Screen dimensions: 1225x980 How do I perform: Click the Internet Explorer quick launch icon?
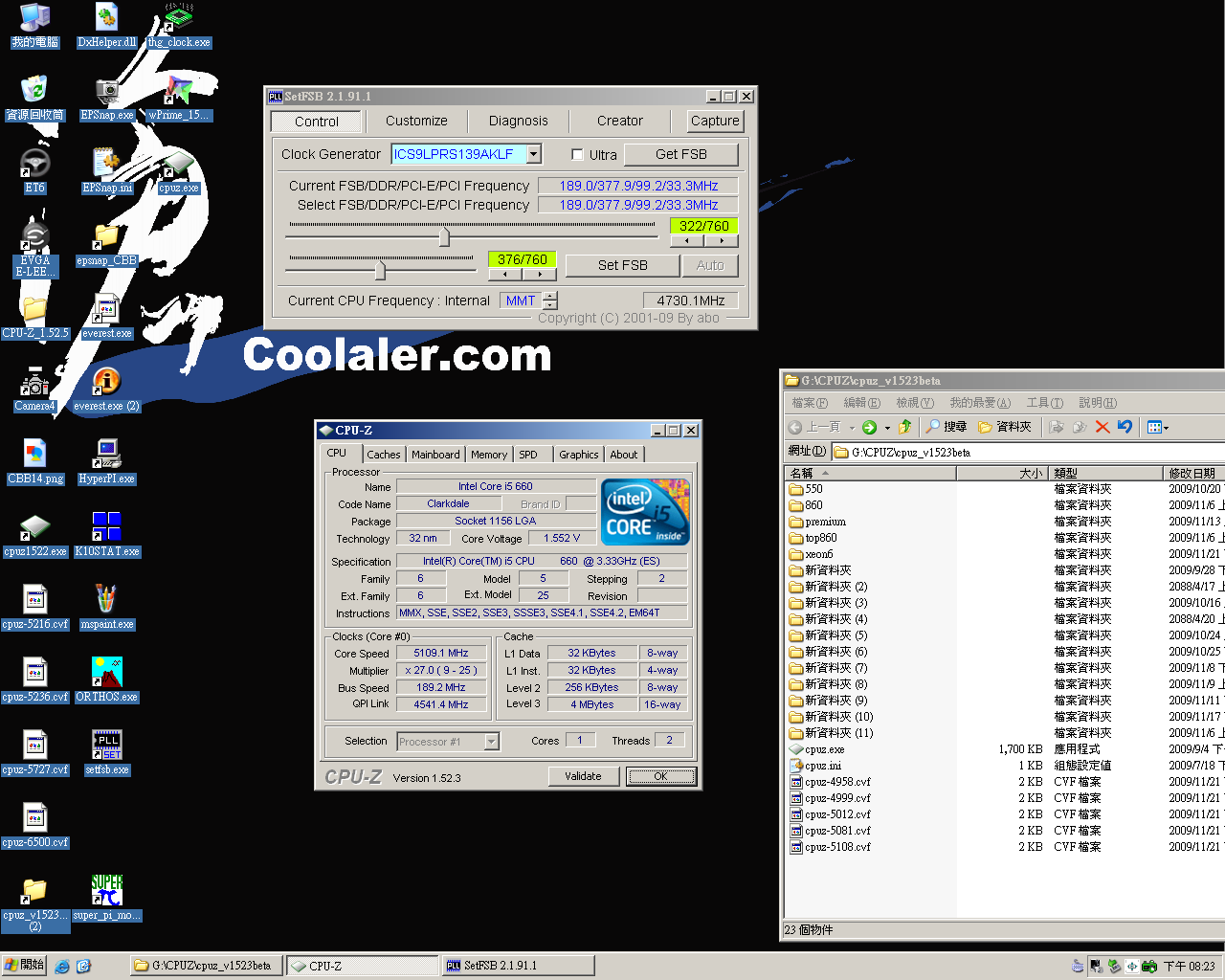coord(62,967)
